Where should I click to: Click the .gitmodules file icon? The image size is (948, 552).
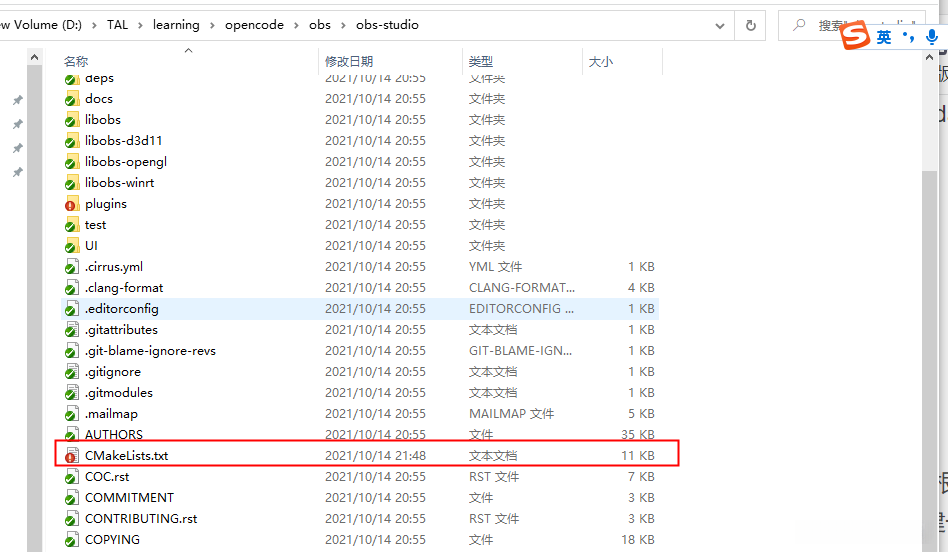coord(72,393)
